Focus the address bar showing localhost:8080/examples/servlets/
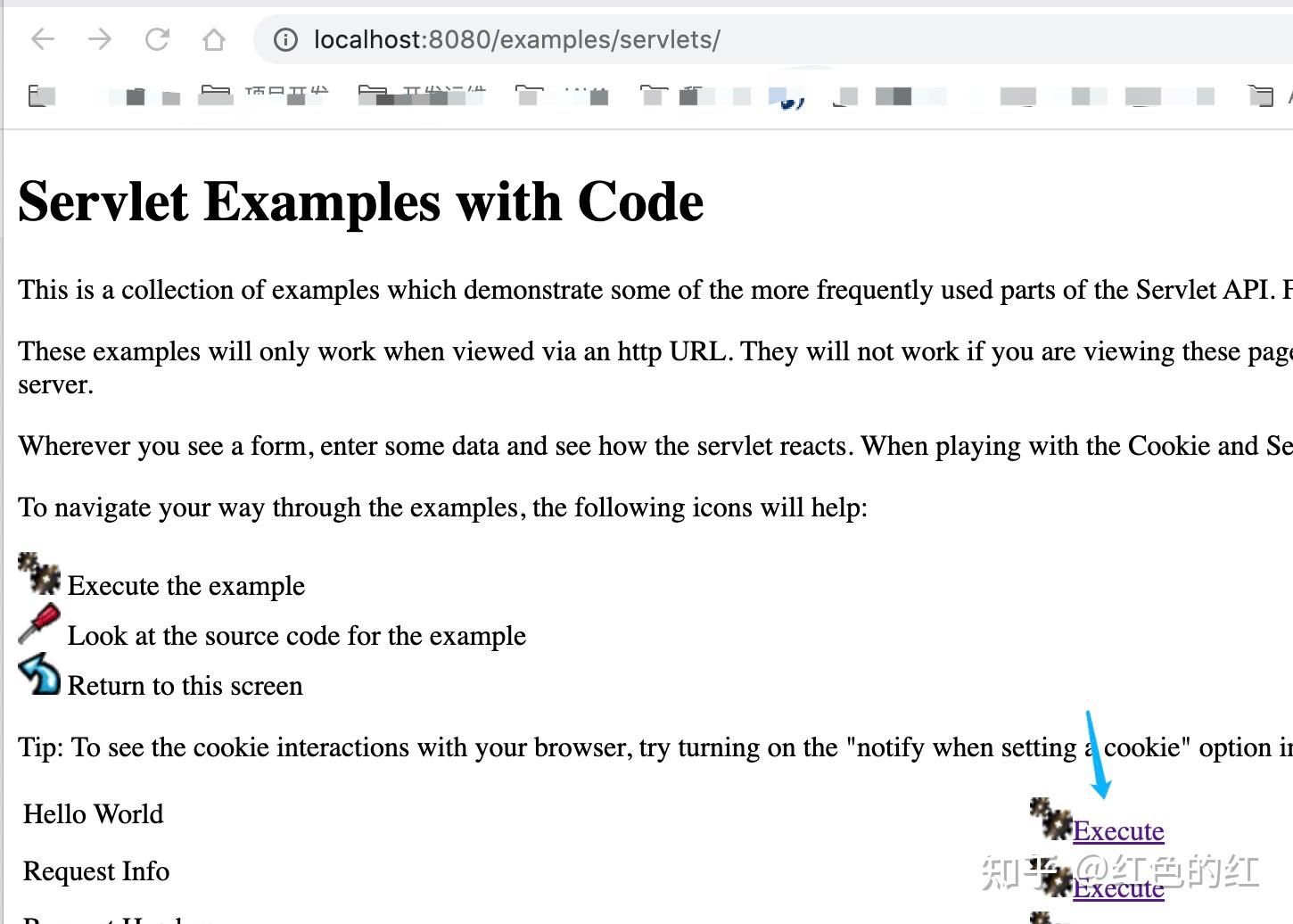1293x924 pixels. pyautogui.click(x=772, y=39)
